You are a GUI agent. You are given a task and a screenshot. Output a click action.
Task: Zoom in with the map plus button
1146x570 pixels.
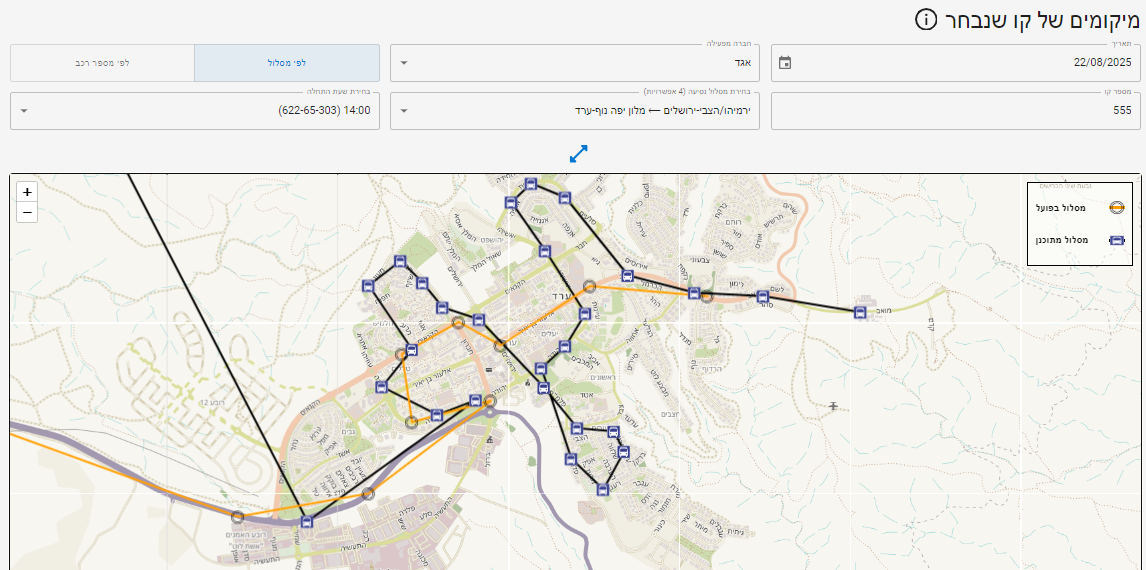pos(27,192)
